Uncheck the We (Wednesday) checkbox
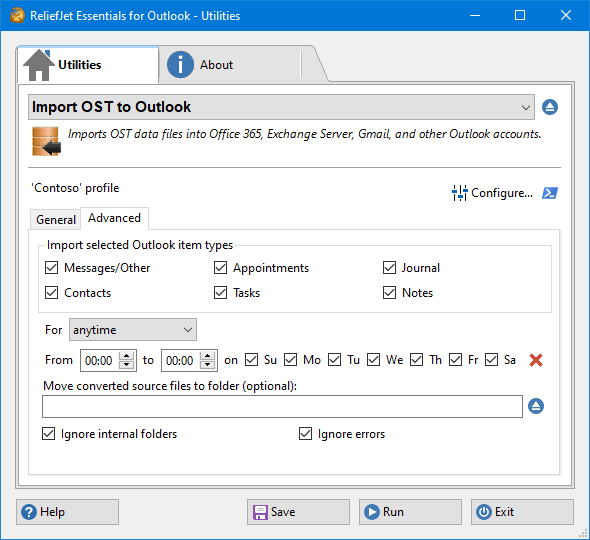Screen dimensions: 590x540 click(373, 360)
